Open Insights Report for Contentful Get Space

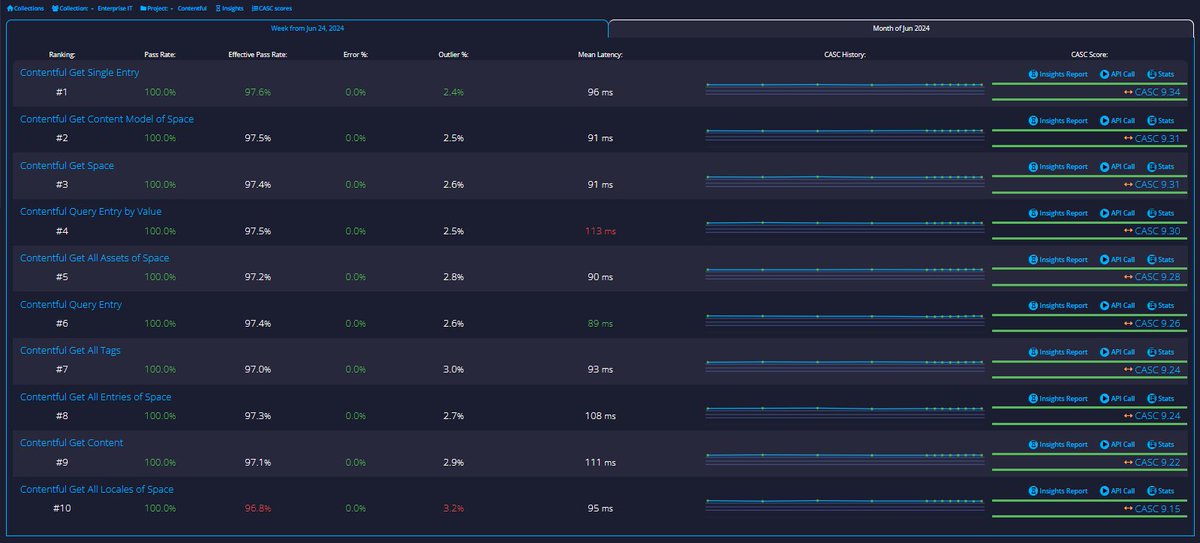[x=1058, y=166]
